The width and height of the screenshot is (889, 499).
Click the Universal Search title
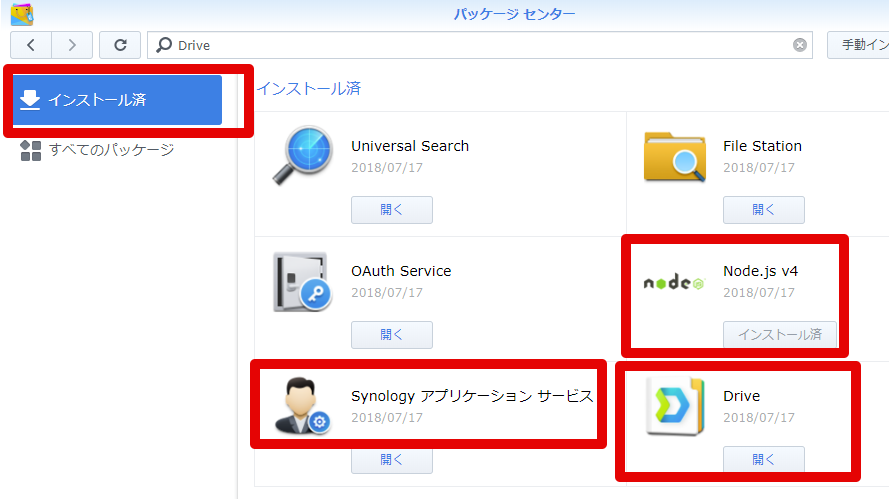pos(410,146)
